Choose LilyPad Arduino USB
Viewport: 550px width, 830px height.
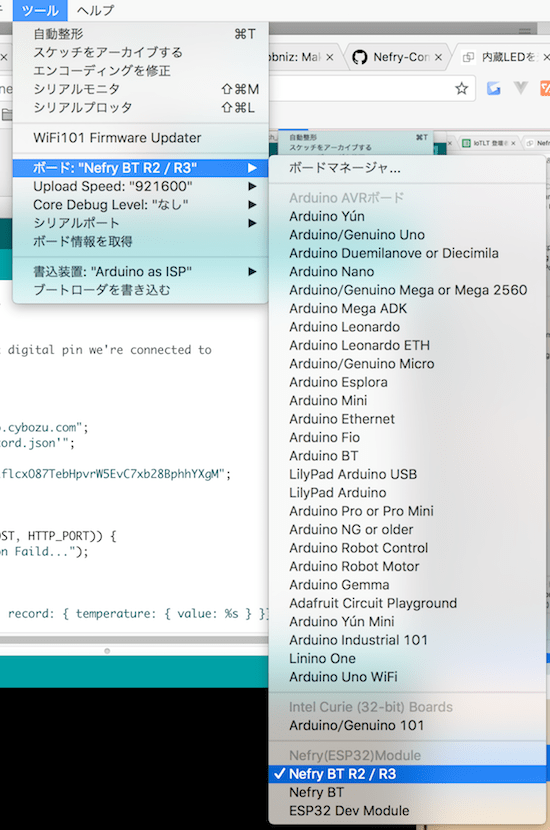pos(407,474)
